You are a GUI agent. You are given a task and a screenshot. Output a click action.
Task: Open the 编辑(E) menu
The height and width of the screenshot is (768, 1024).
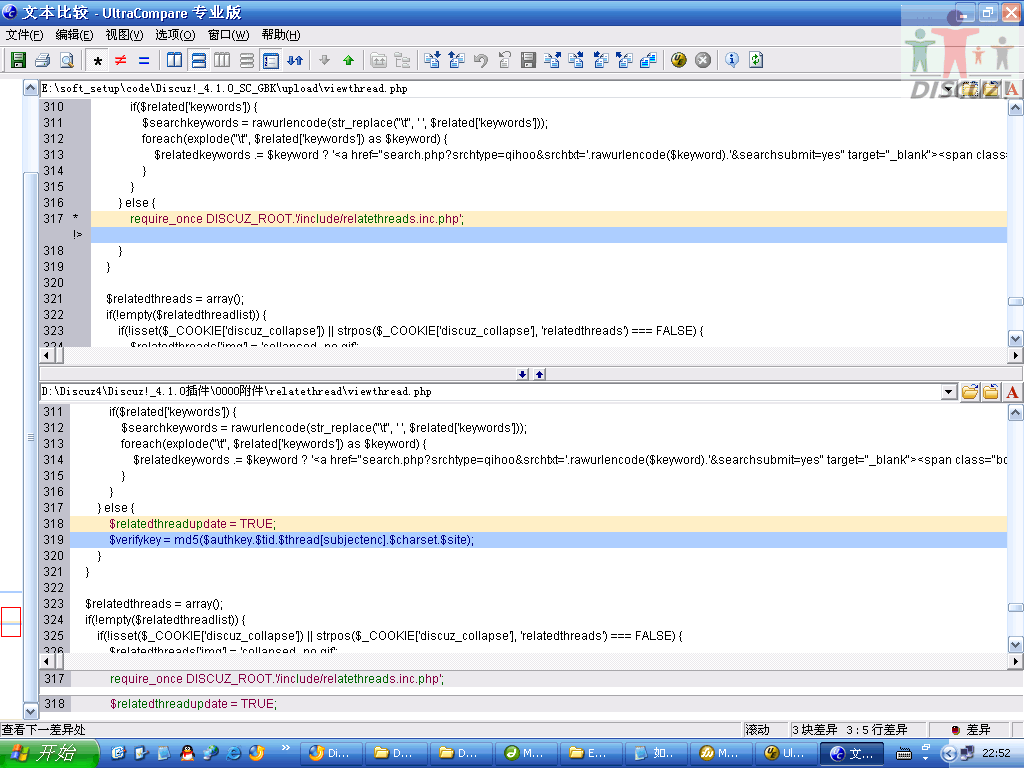tap(74, 35)
